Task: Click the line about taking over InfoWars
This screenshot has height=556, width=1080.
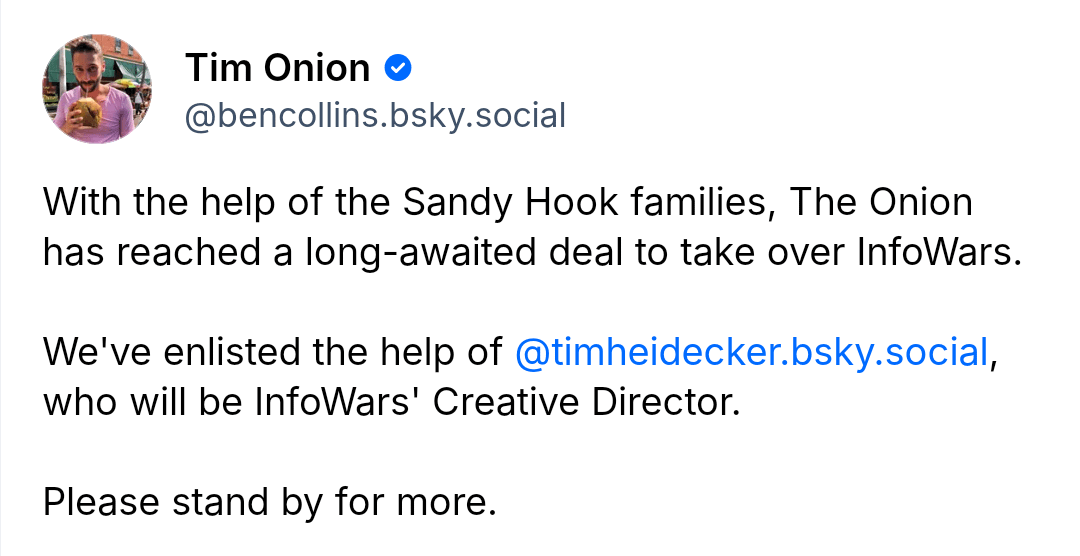Action: 534,251
